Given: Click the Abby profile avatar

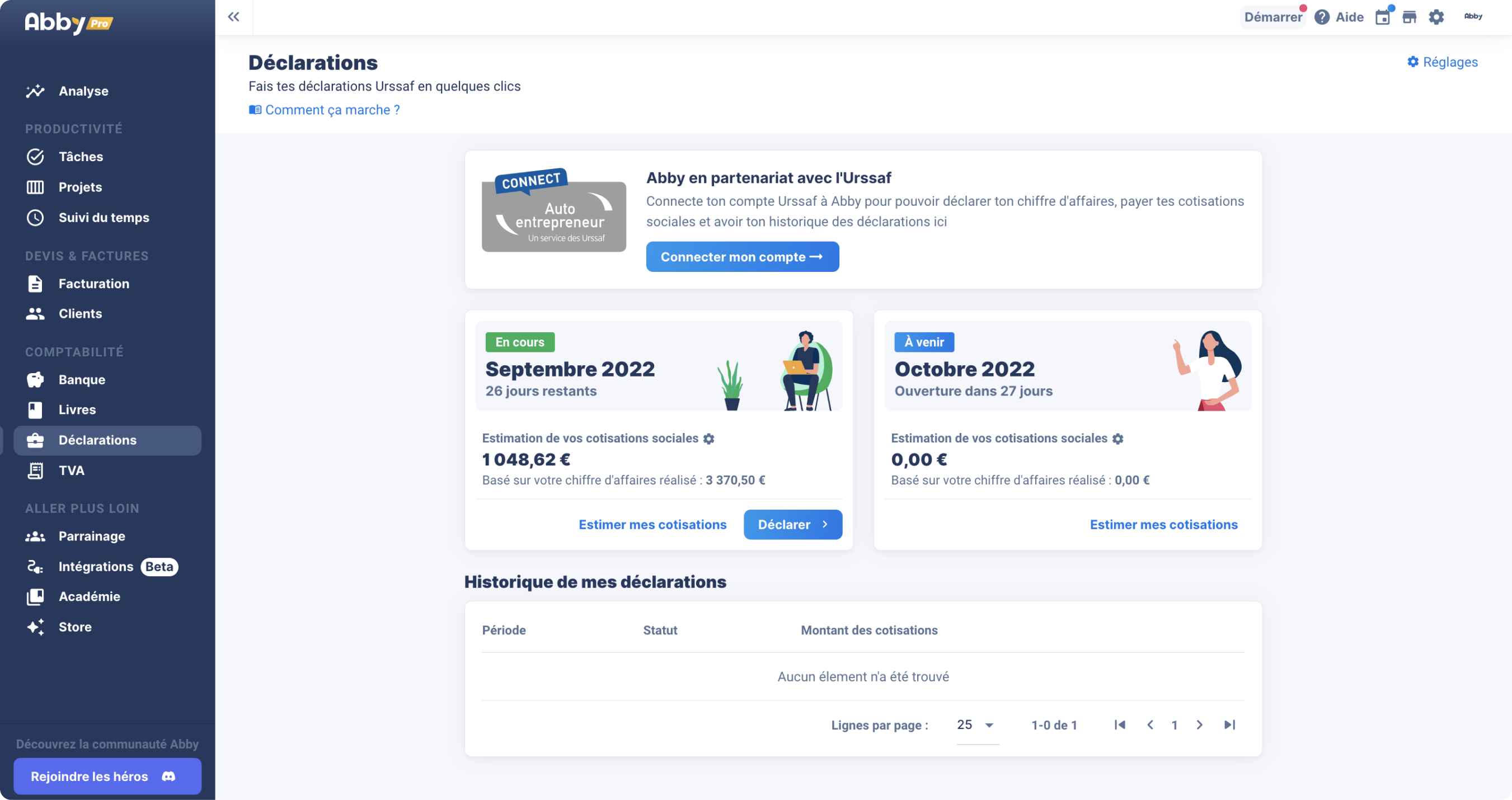Looking at the screenshot, I should (1473, 16).
